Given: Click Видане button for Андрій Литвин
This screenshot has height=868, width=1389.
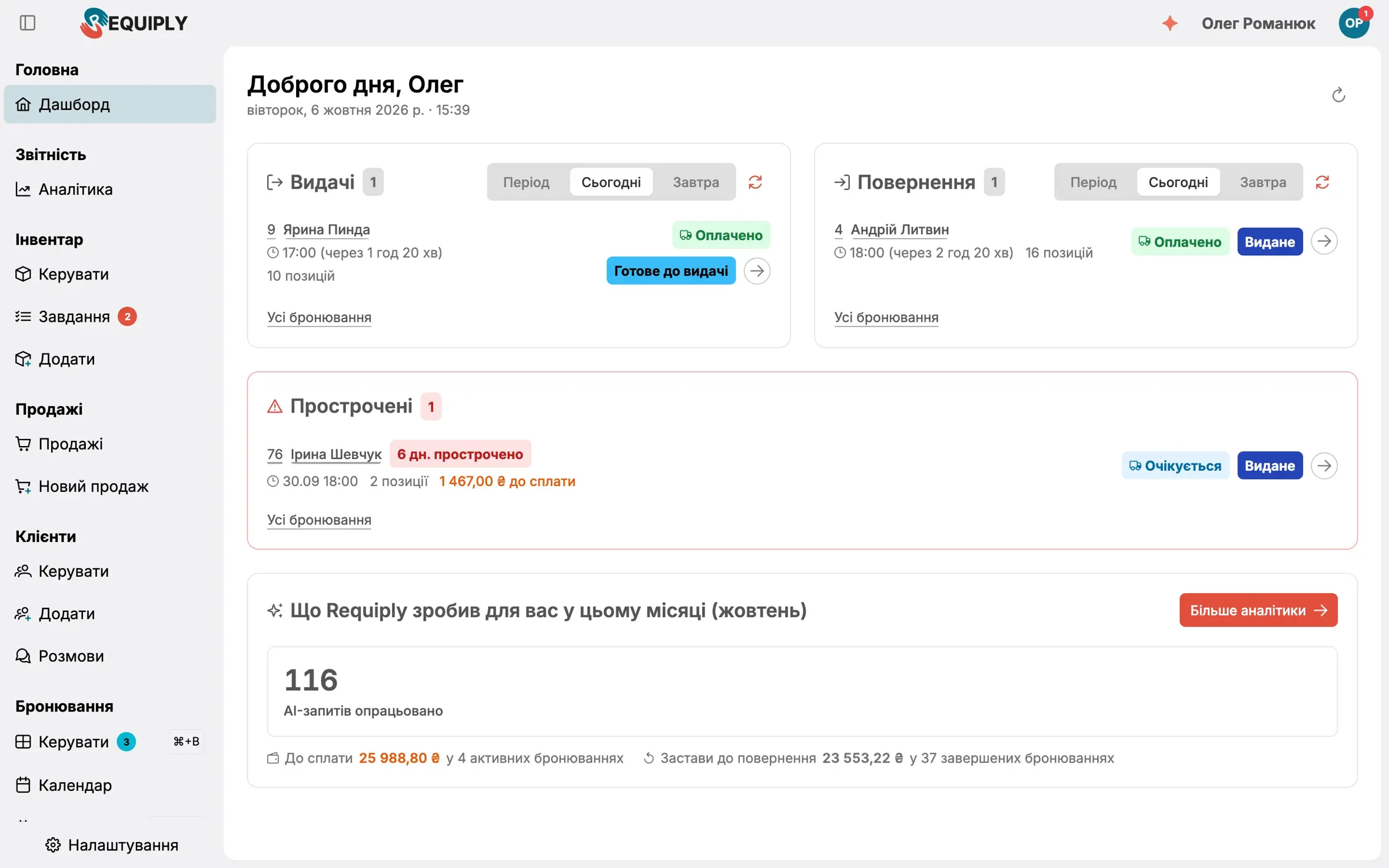Looking at the screenshot, I should [x=1270, y=241].
